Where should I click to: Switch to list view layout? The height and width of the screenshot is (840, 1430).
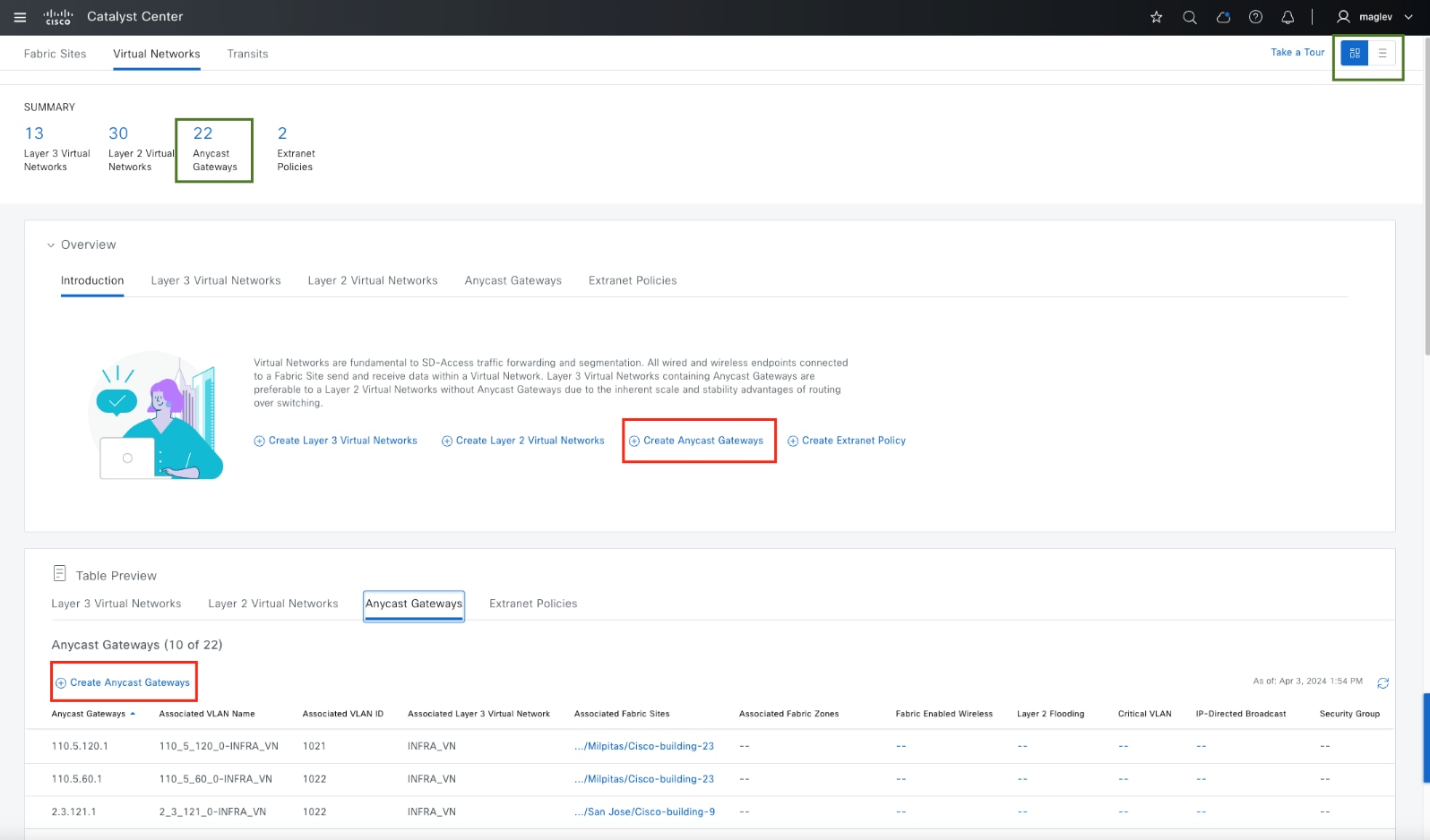click(1383, 53)
